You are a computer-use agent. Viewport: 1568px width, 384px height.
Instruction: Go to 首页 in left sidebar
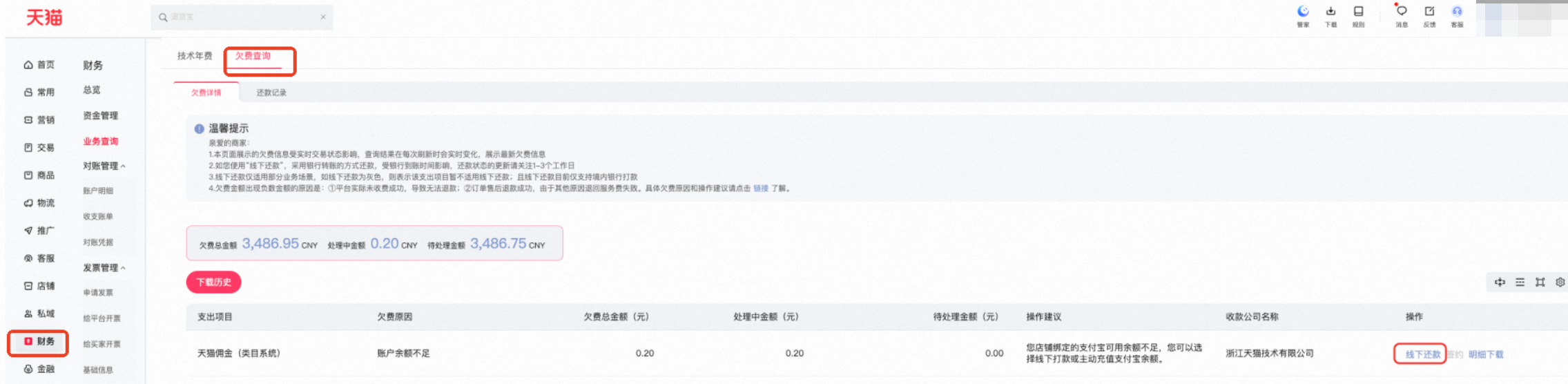(x=39, y=65)
